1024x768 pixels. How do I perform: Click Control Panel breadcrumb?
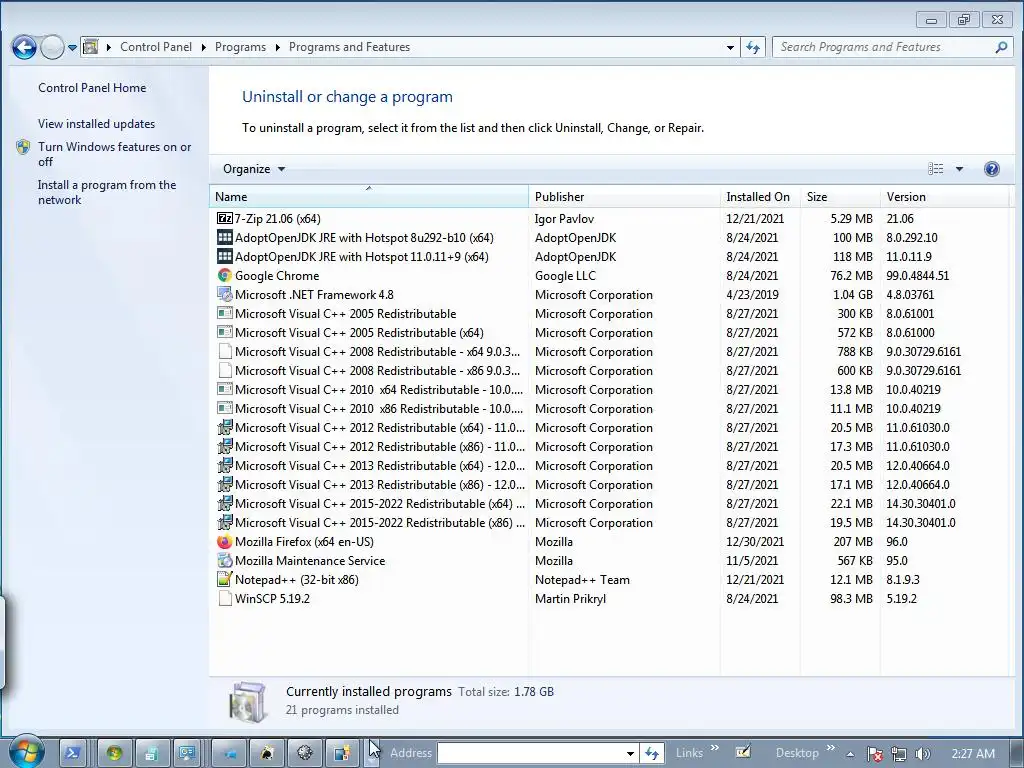pyautogui.click(x=156, y=47)
